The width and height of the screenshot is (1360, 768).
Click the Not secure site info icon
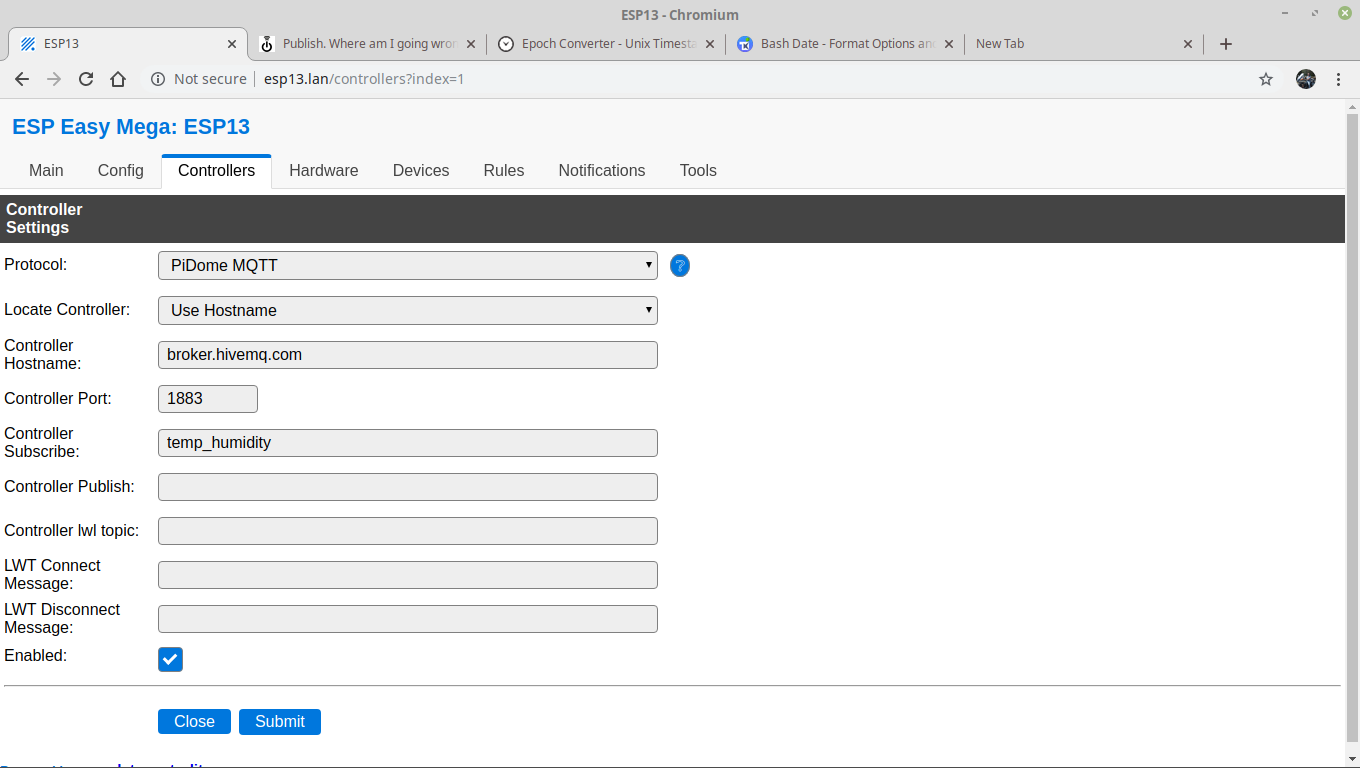(157, 79)
